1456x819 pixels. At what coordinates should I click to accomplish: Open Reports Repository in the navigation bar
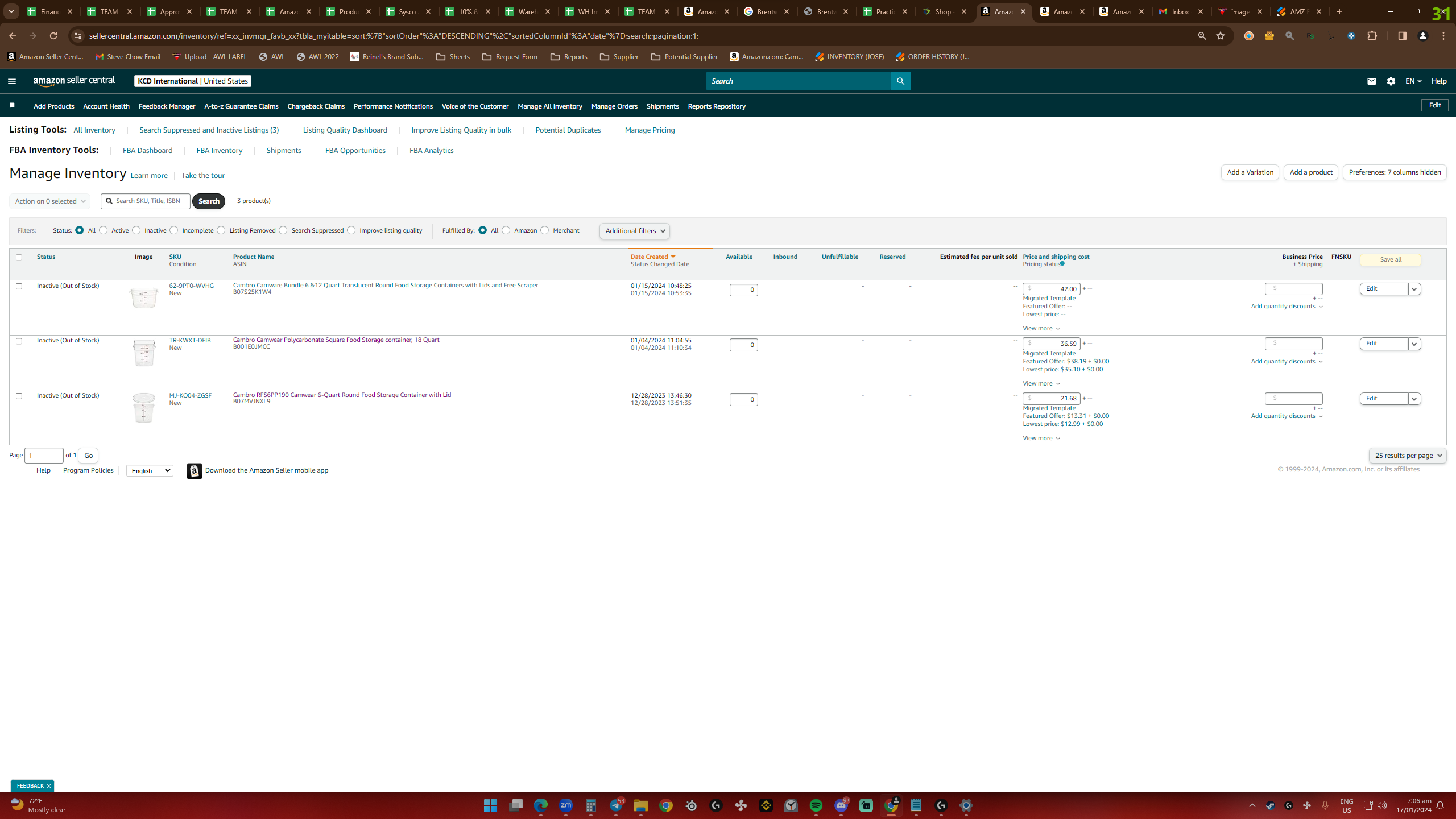pyautogui.click(x=717, y=106)
